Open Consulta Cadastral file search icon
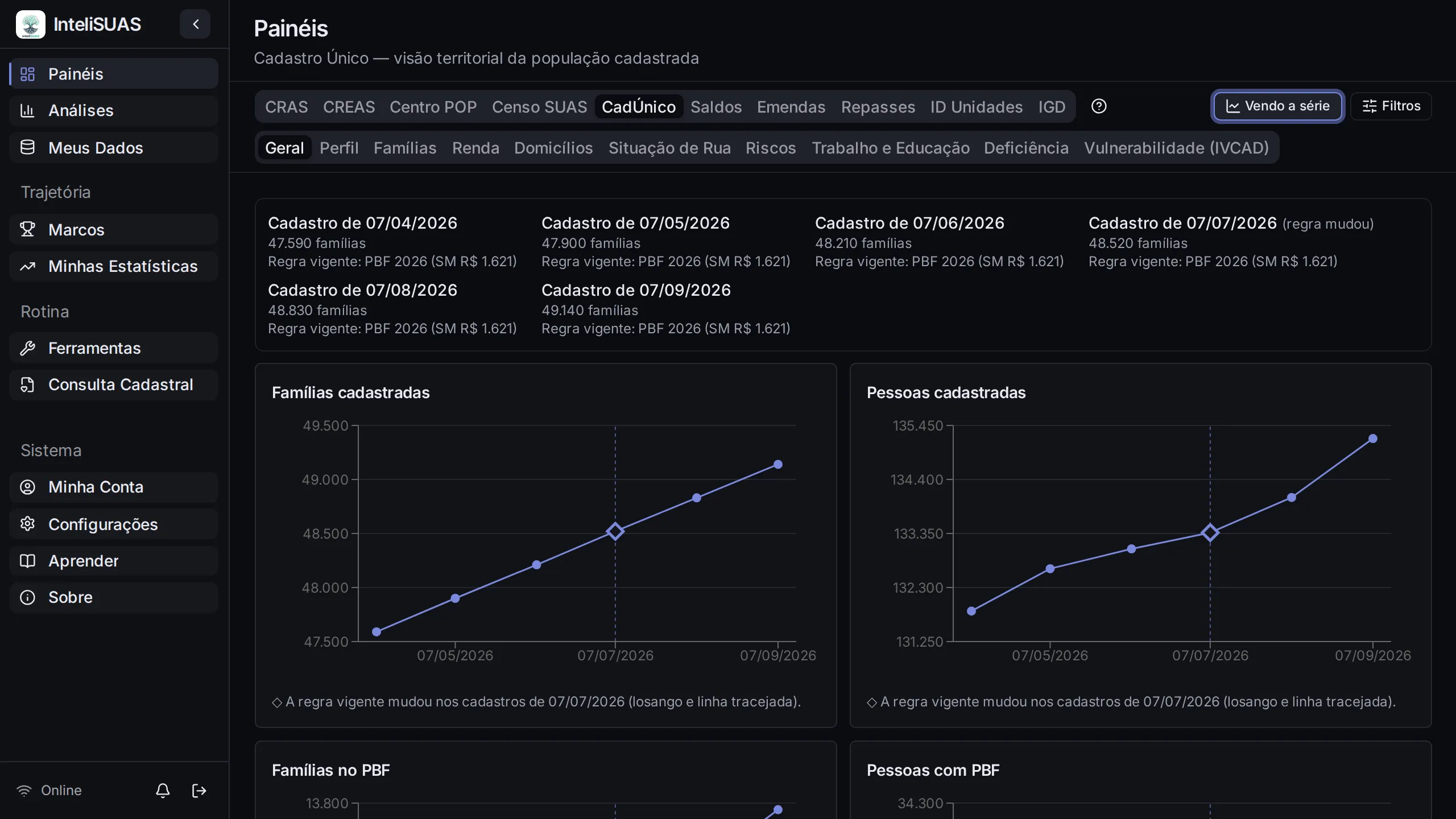Viewport: 1456px width, 819px height. click(x=27, y=384)
